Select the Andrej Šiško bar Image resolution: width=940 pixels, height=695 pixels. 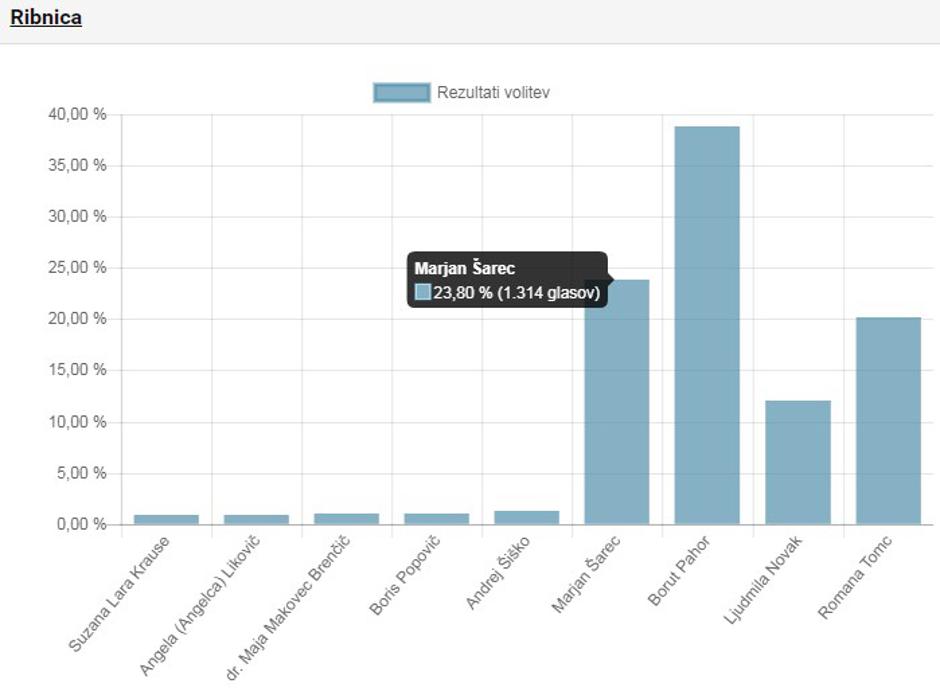click(527, 517)
